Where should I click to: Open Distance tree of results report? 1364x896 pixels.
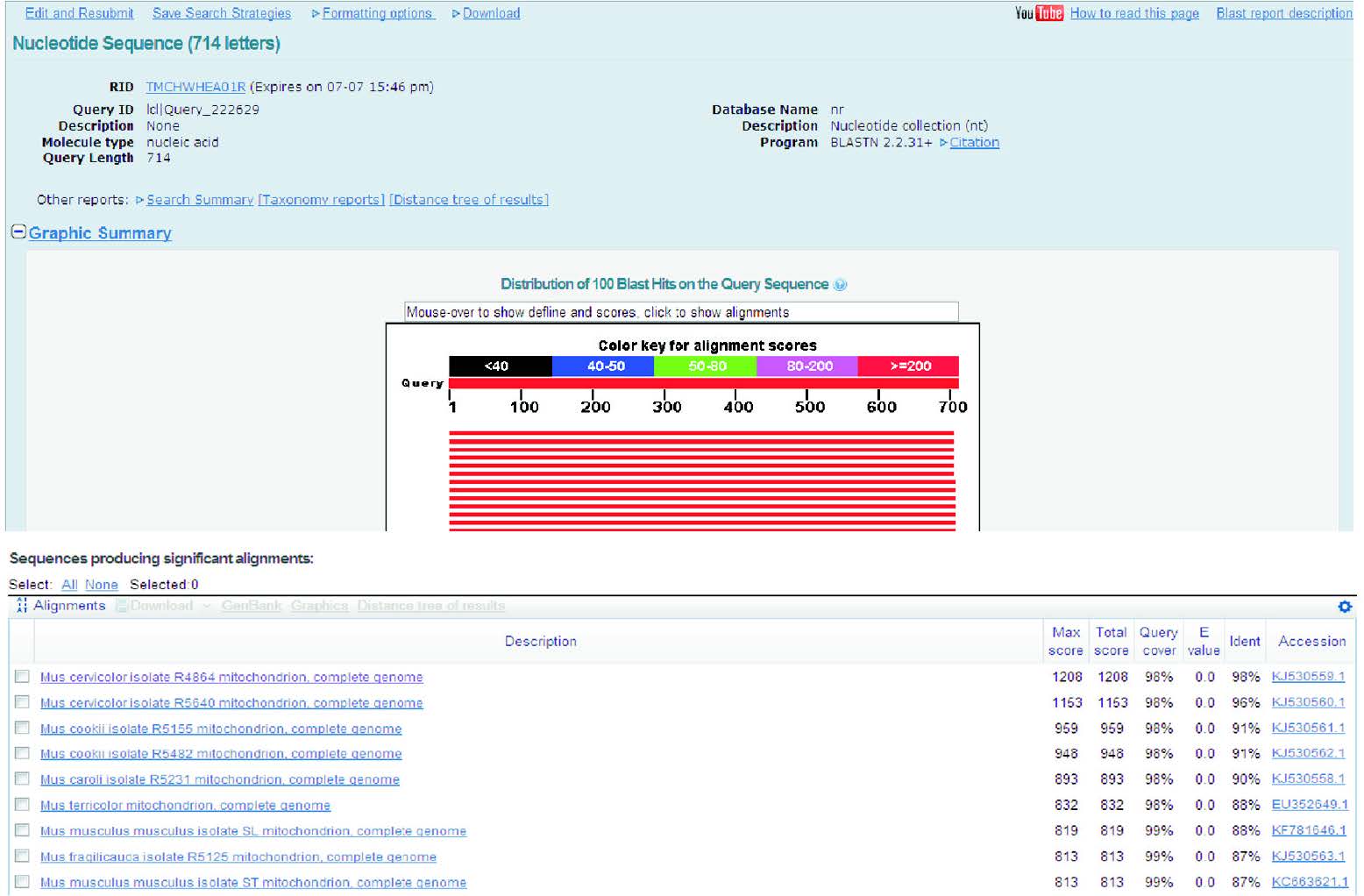[x=469, y=200]
